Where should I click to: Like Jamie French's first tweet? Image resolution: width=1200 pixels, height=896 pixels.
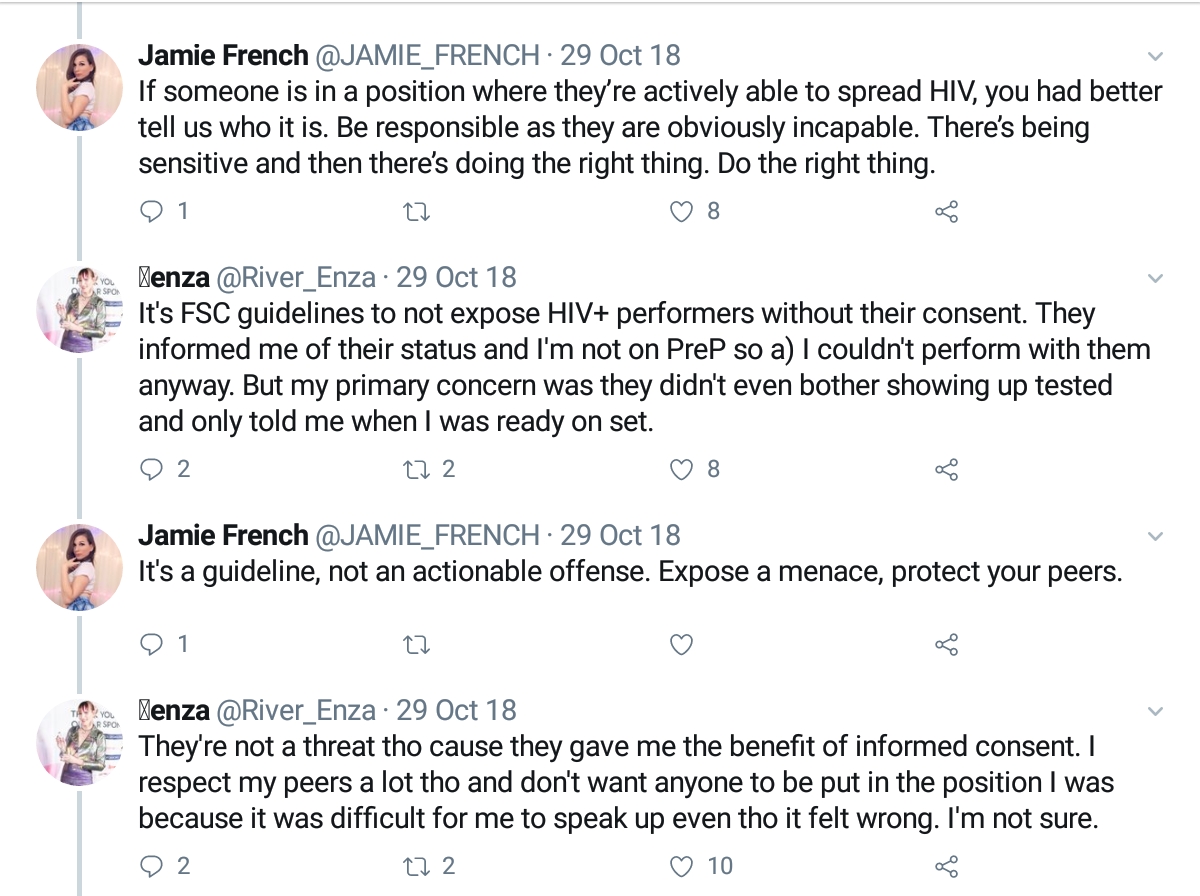(x=681, y=212)
